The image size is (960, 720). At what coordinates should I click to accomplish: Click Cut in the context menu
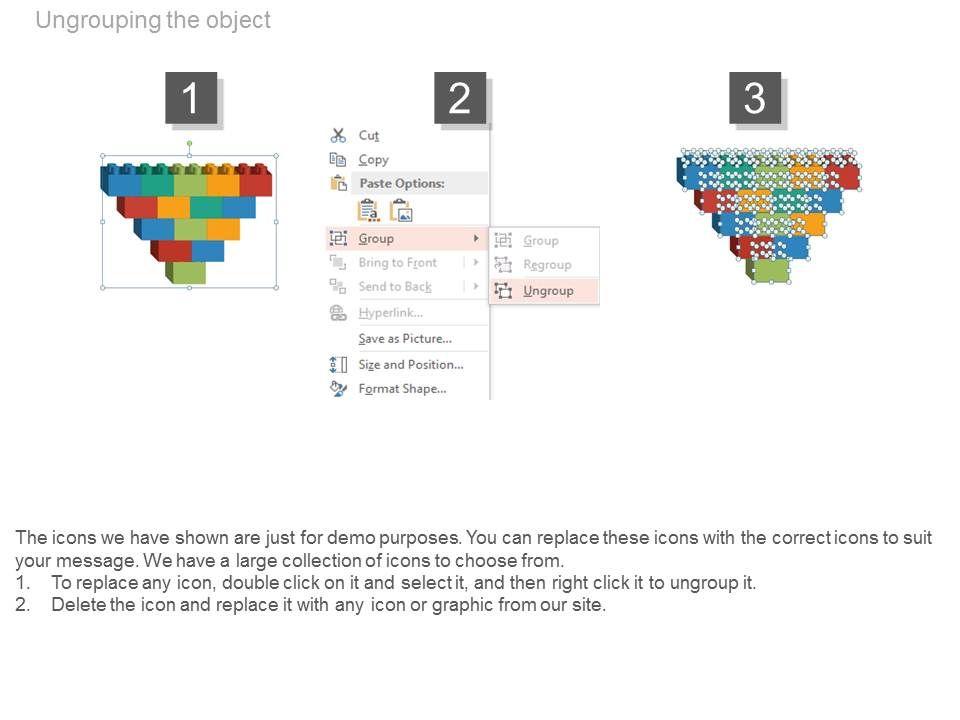[x=369, y=135]
